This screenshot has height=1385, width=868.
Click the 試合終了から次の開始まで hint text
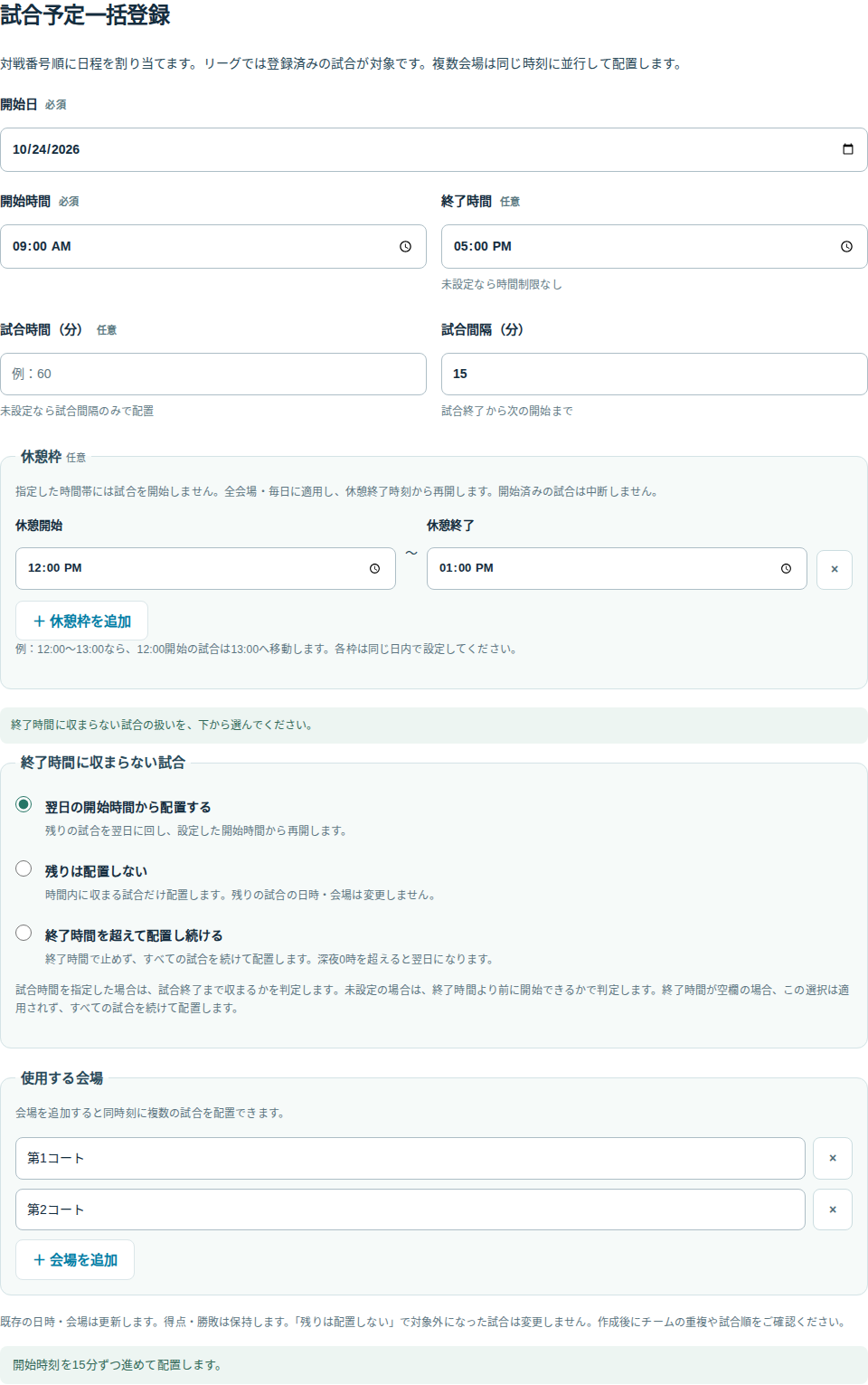tap(507, 411)
